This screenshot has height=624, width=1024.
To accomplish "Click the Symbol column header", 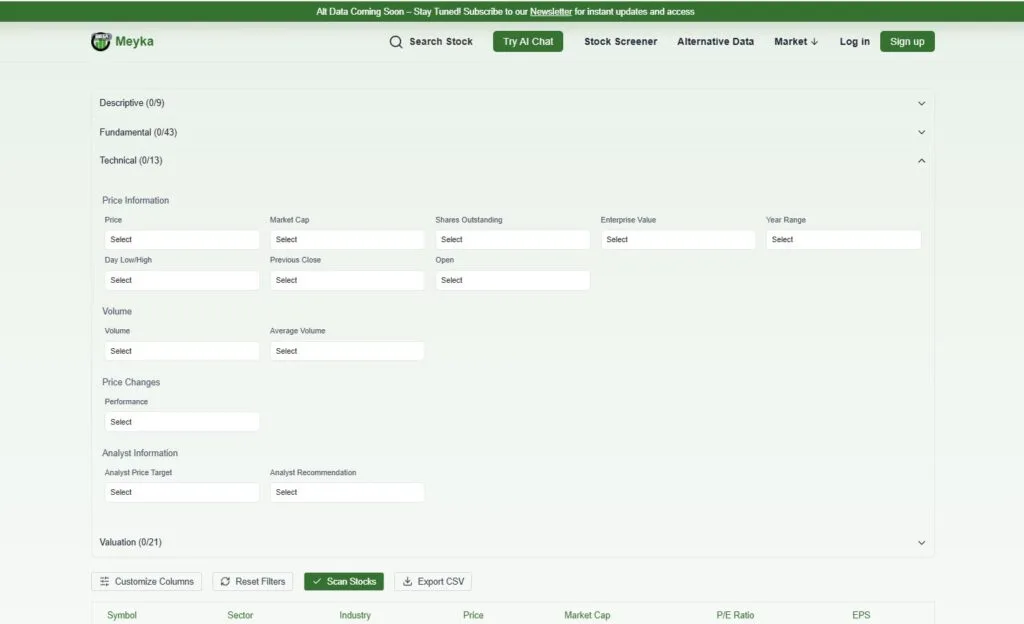I will (122, 615).
